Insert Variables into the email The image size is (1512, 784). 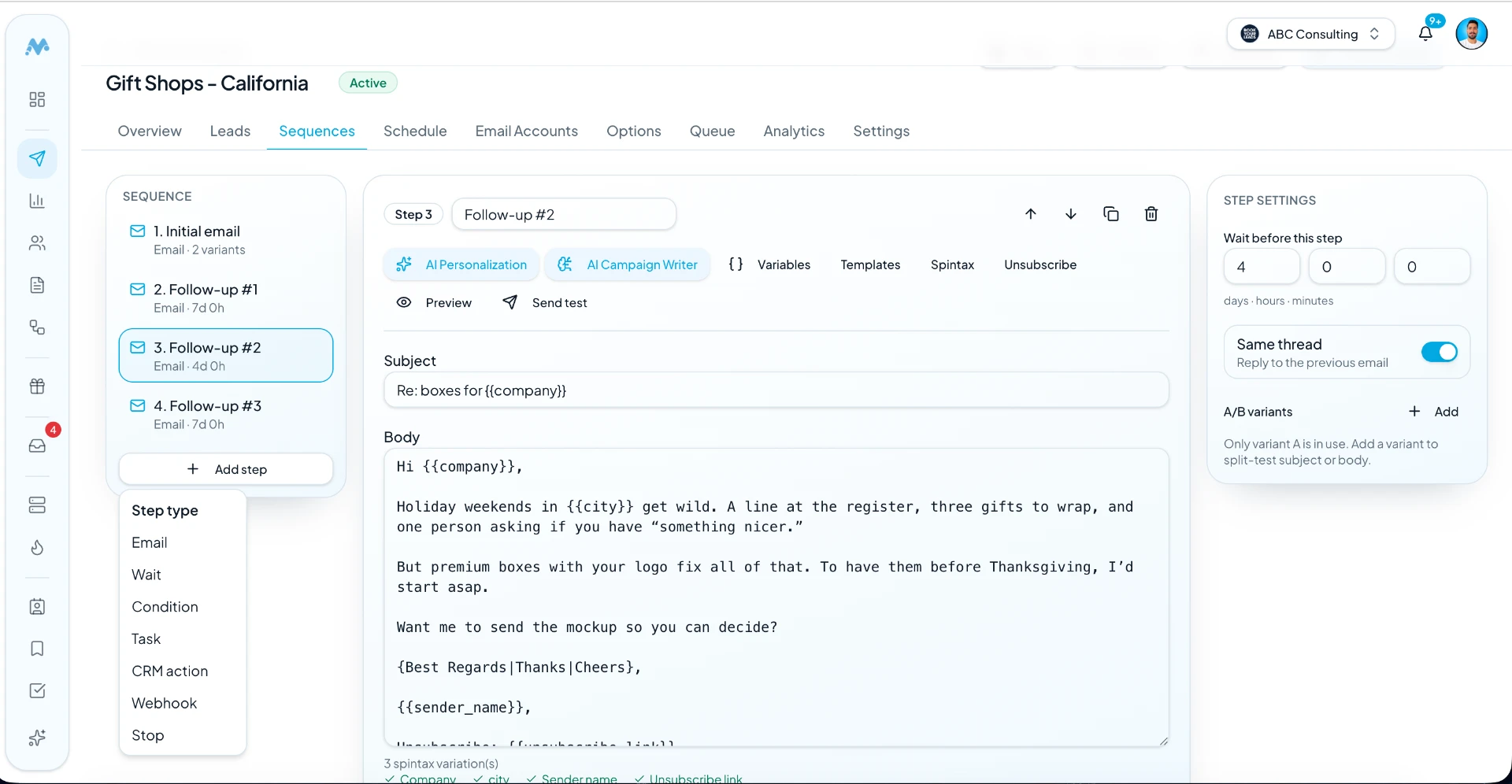pyautogui.click(x=769, y=264)
